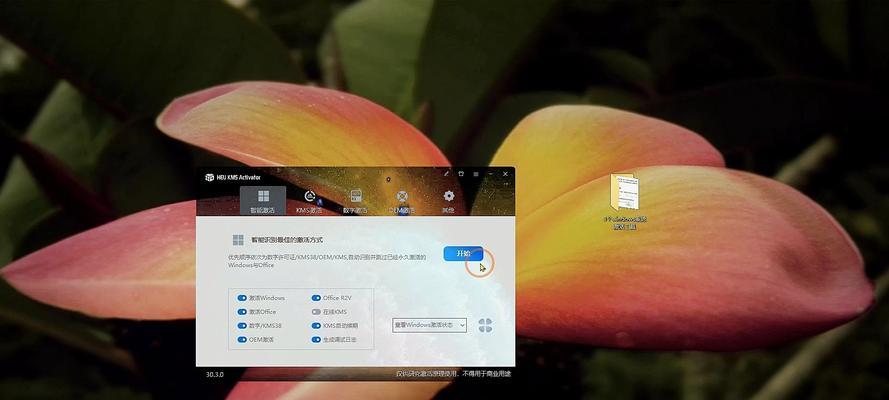
Task: Open the 智能激活 smart activation tab
Action: (263, 201)
